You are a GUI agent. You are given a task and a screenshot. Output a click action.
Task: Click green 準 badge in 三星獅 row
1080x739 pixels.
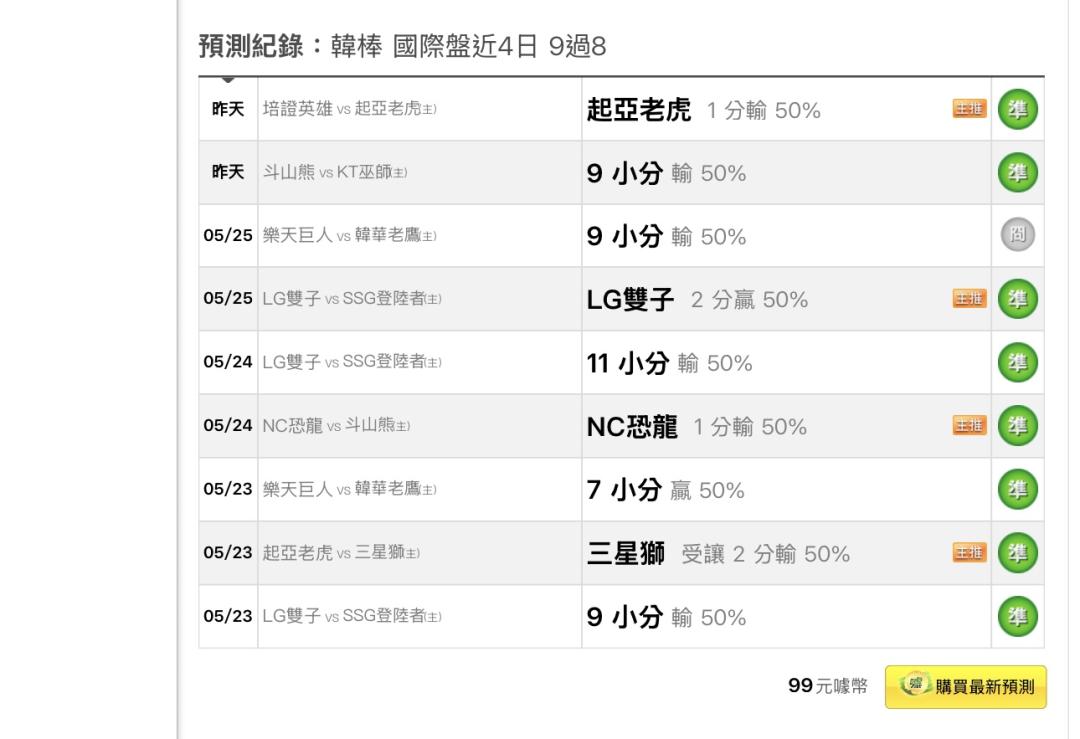click(1017, 552)
